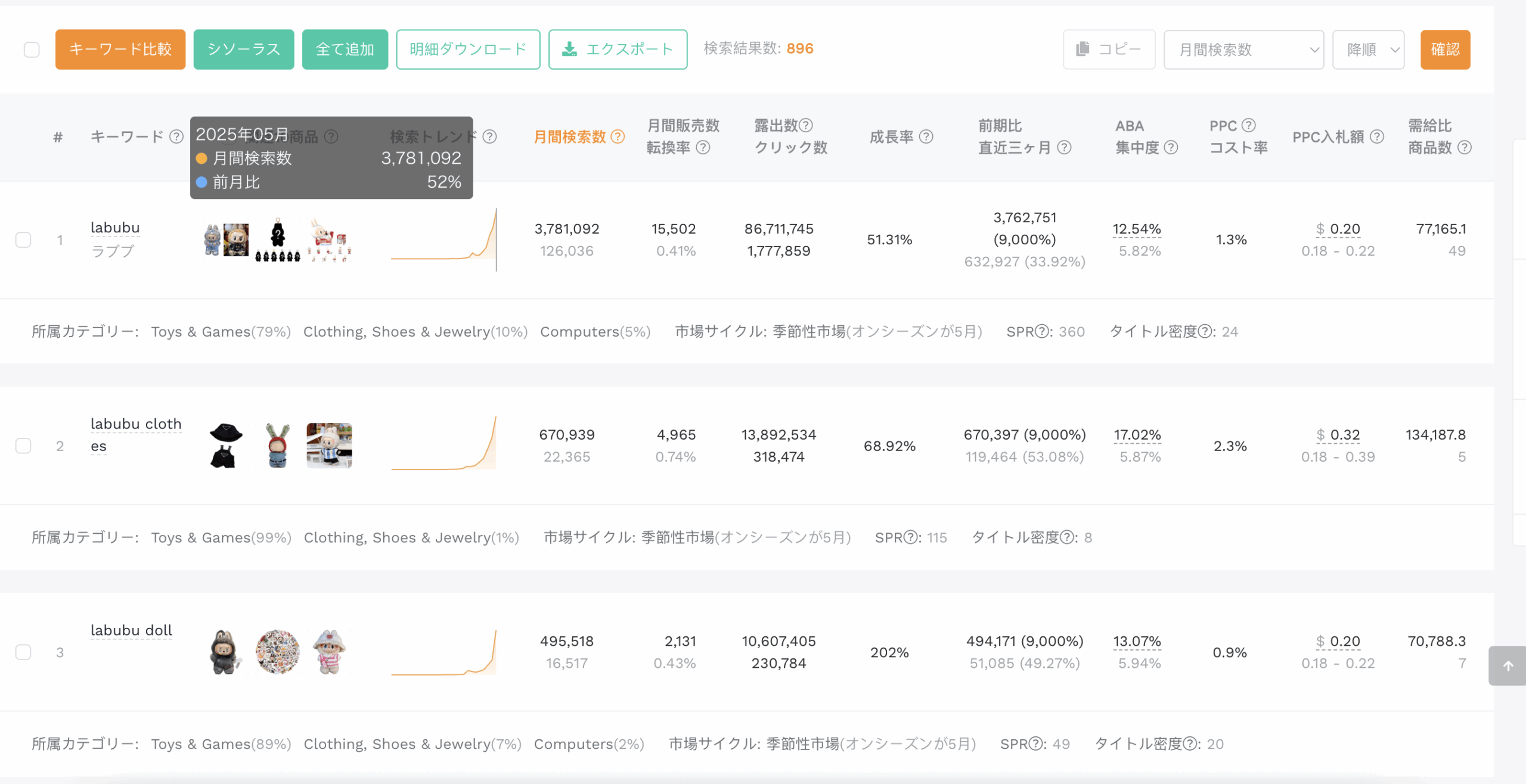Click help icon beside 商品数 header
Image resolution: width=1526 pixels, height=784 pixels.
coord(1465,148)
